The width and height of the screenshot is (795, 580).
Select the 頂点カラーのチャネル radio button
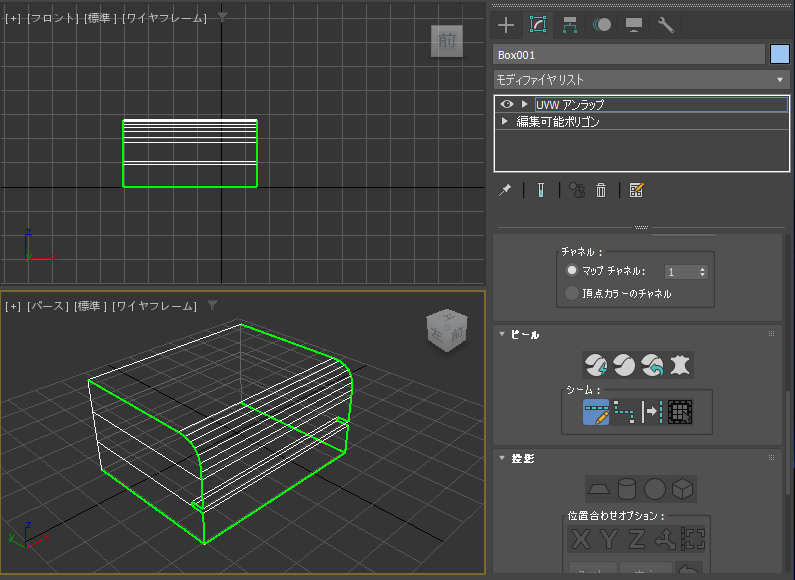(x=571, y=293)
